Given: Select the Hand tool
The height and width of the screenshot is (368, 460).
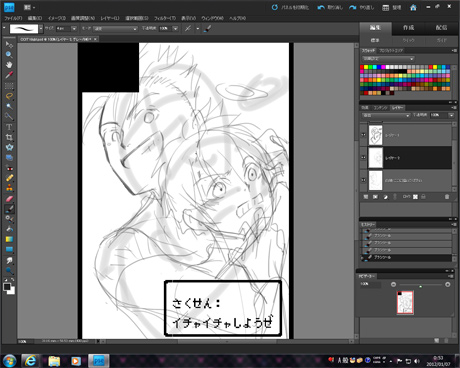Looking at the screenshot, I should 9,65.
